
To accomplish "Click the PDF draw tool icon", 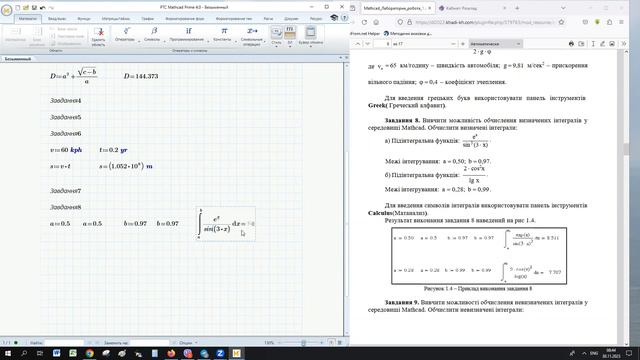I will point(602,44).
